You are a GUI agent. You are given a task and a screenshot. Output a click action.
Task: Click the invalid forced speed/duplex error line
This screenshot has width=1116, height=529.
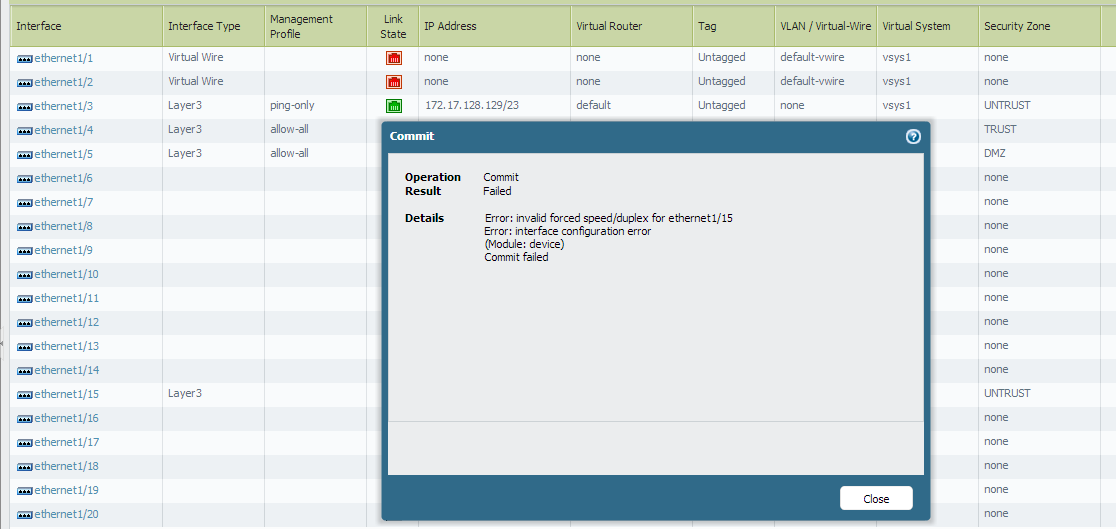(x=609, y=218)
